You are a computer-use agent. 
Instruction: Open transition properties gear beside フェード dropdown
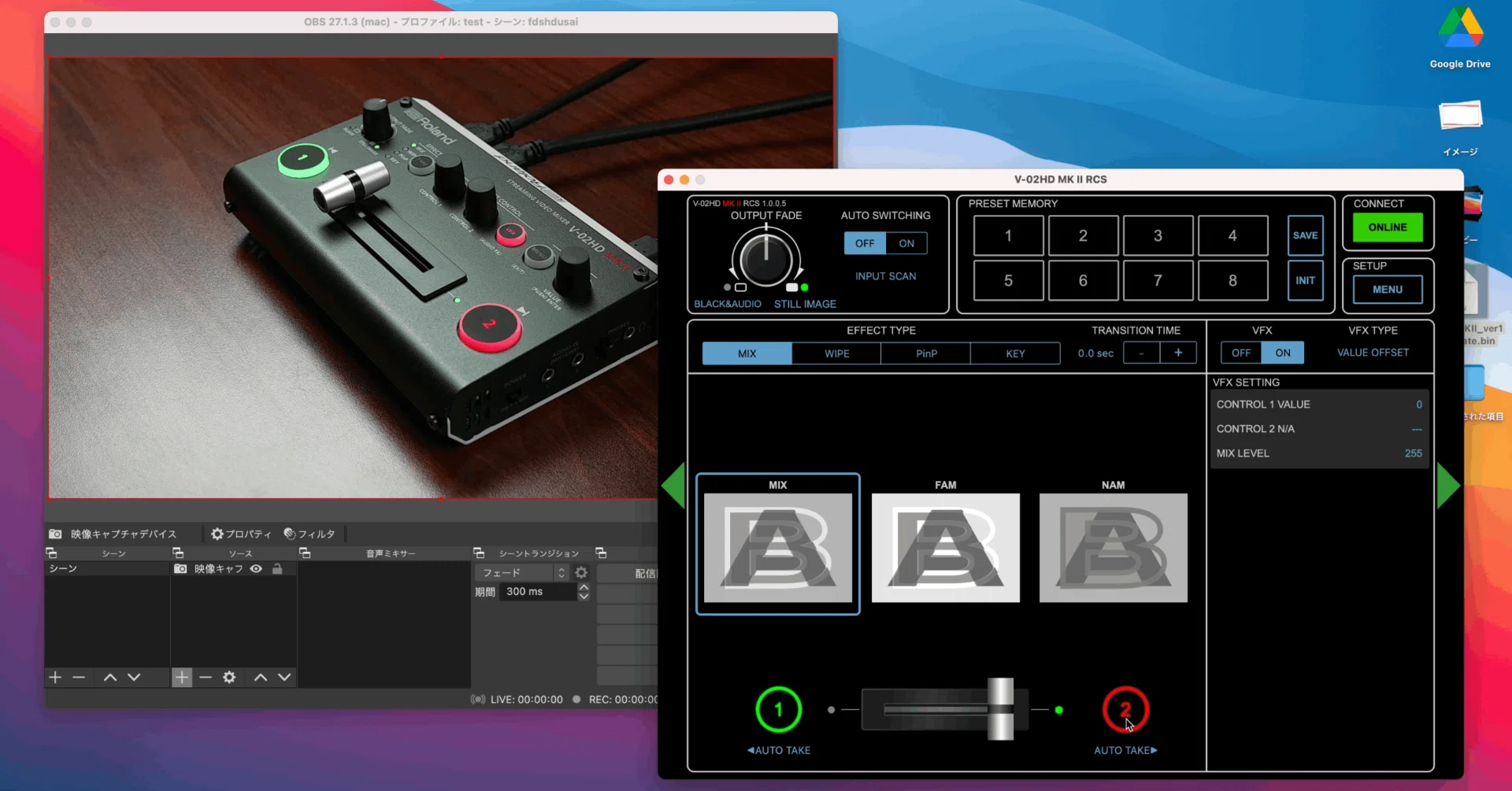click(x=581, y=572)
